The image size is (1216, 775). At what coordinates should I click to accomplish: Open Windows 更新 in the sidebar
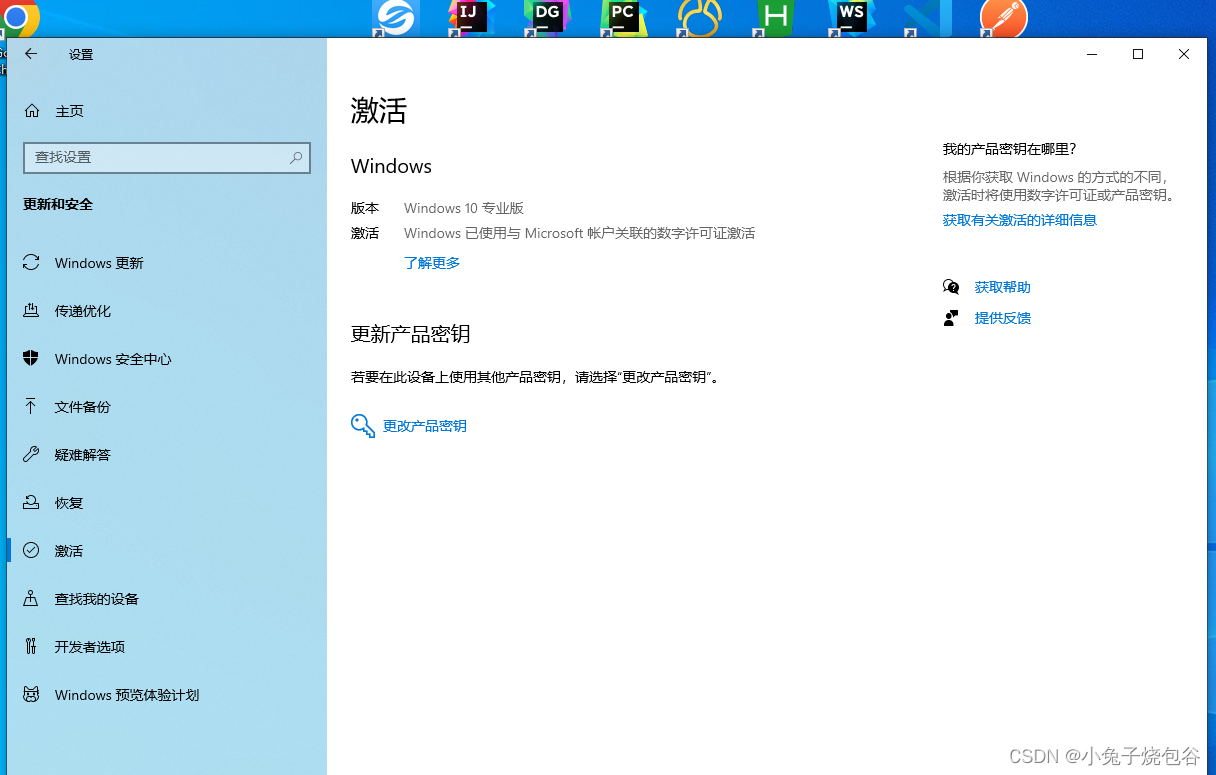pyautogui.click(x=166, y=263)
